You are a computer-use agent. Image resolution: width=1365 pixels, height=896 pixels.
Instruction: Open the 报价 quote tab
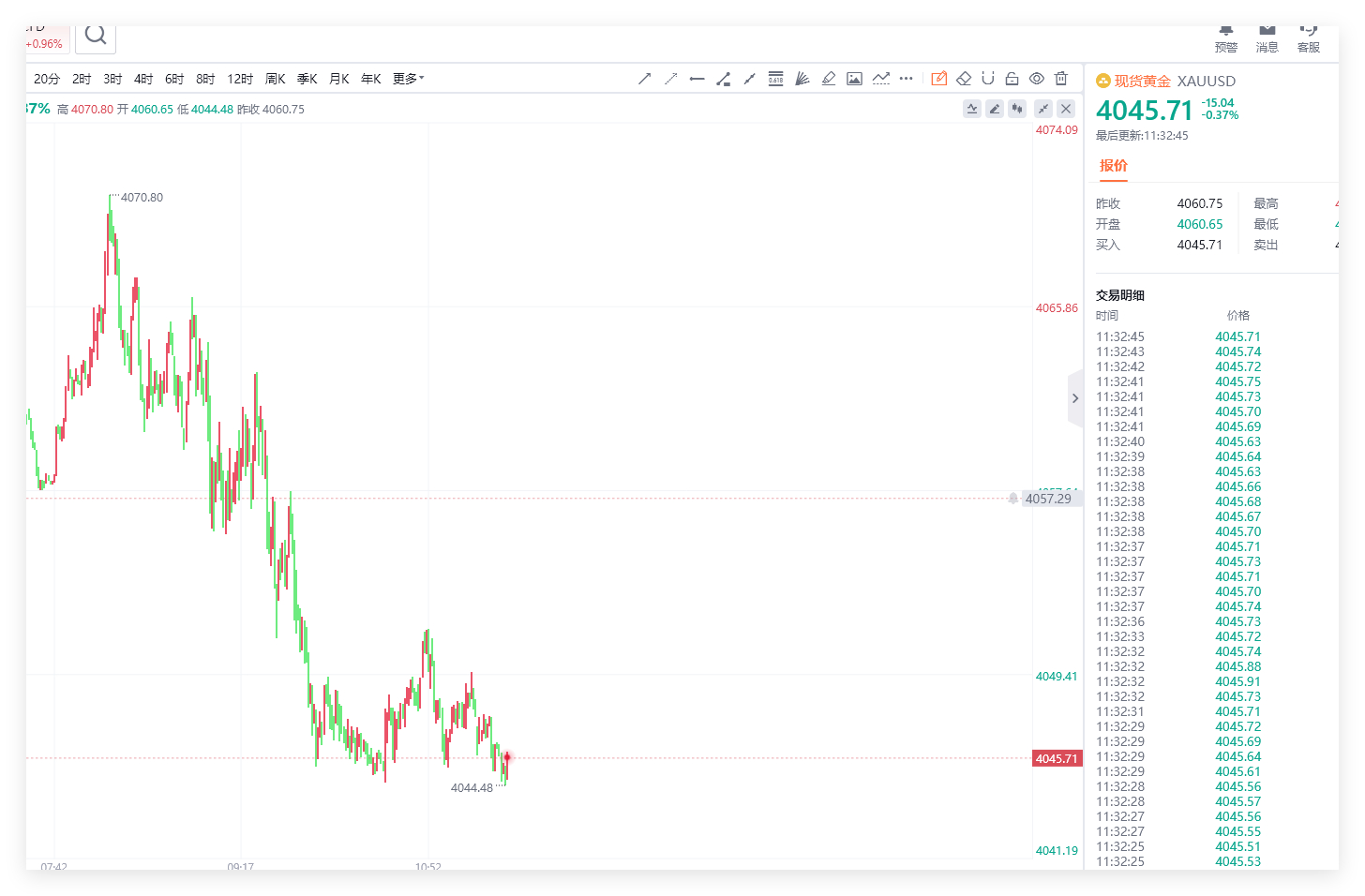(1114, 166)
